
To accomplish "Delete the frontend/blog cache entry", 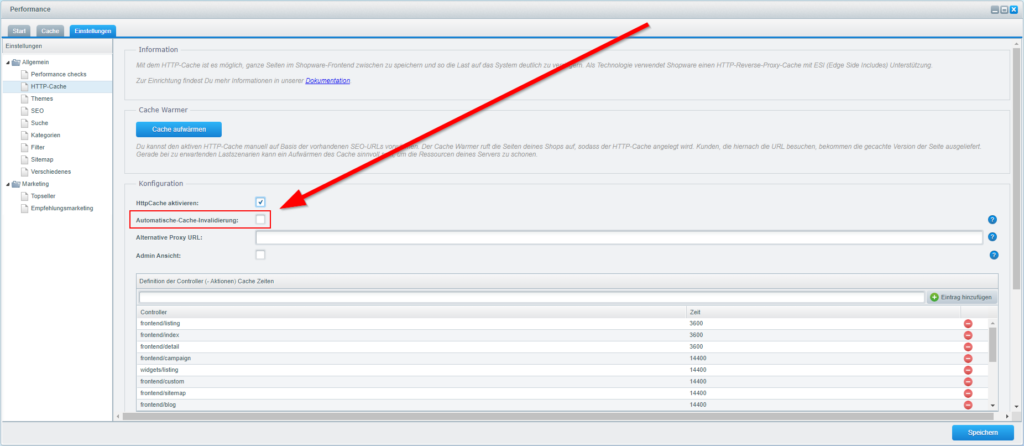I will [968, 404].
